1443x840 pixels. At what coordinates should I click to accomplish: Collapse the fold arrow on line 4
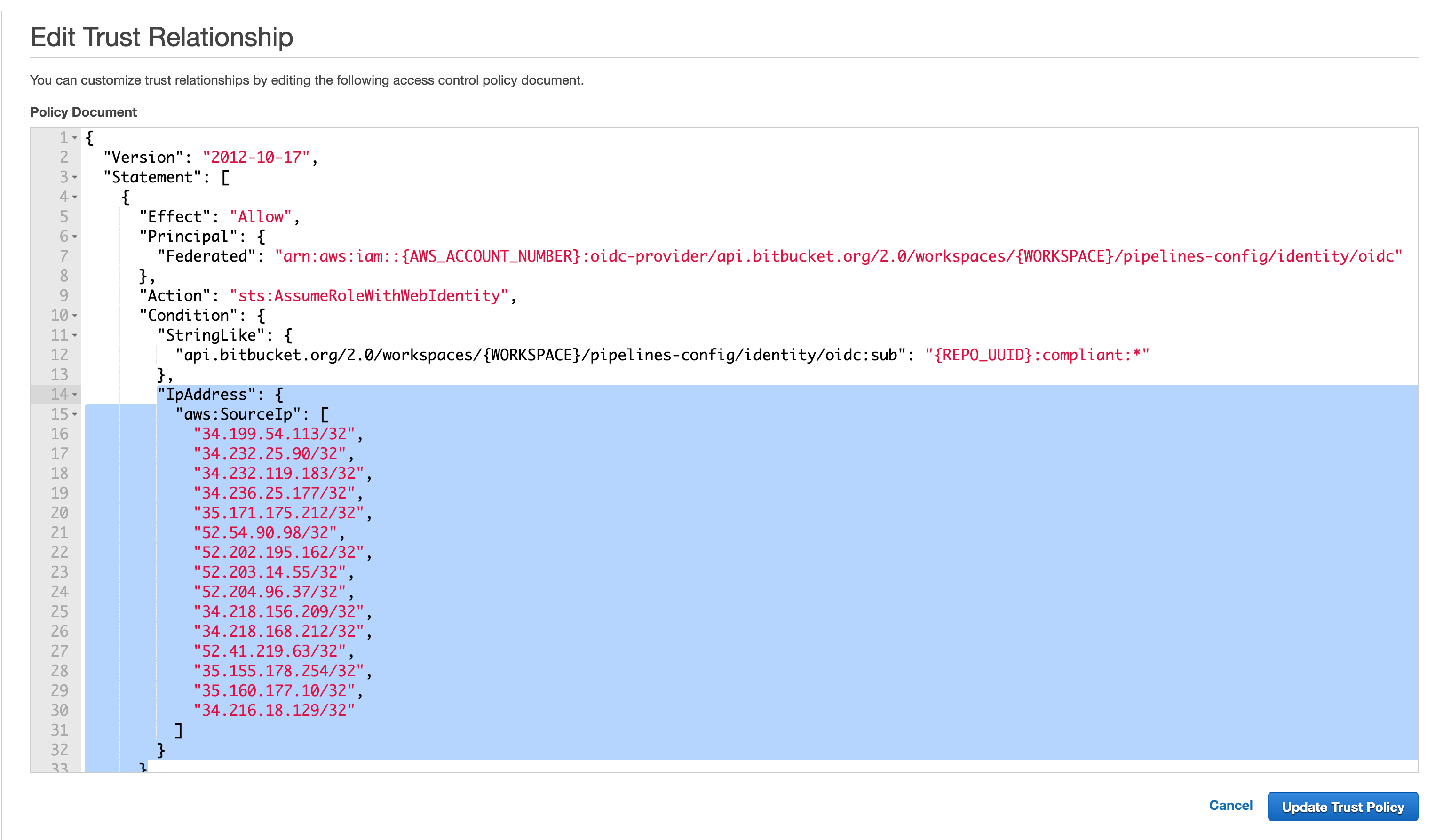pos(75,198)
